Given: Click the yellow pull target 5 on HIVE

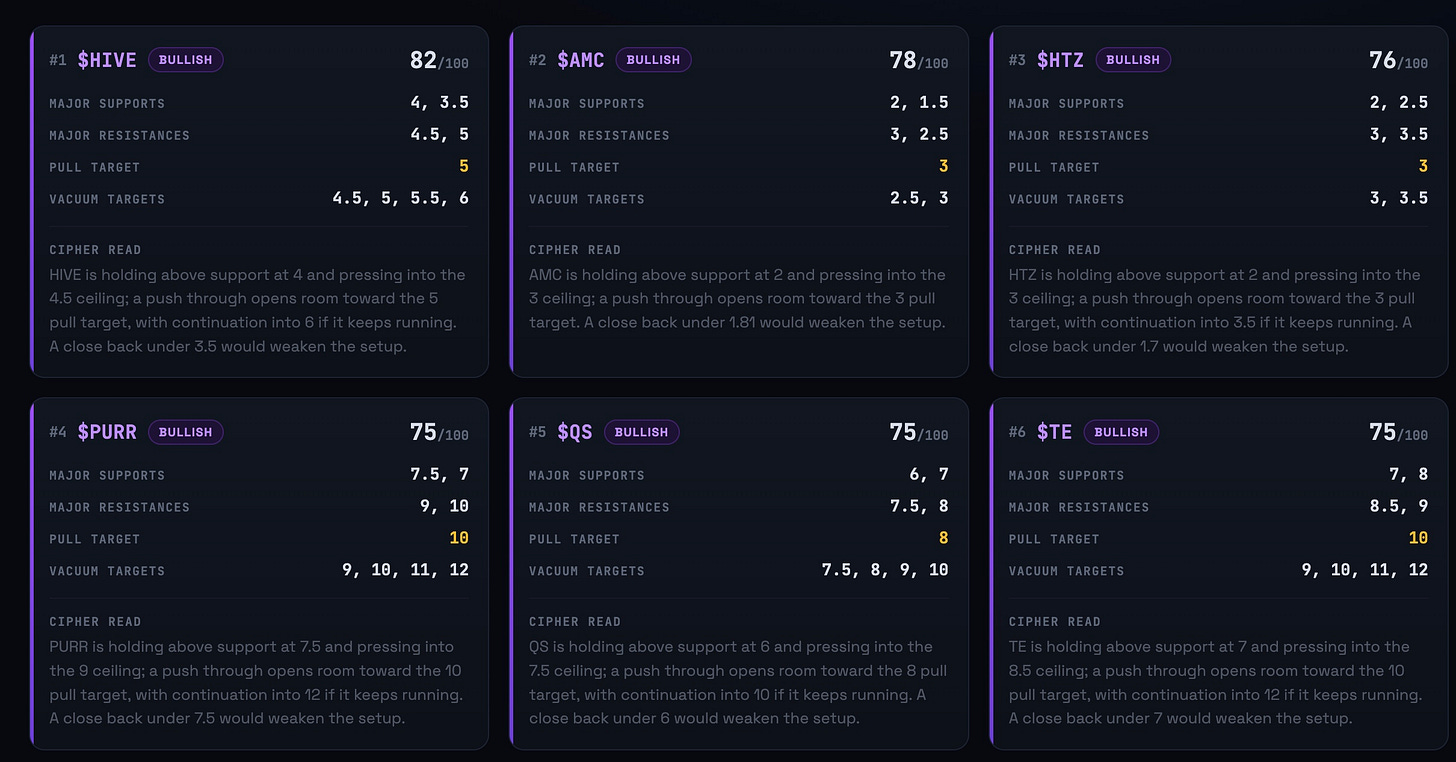Looking at the screenshot, I should (x=464, y=167).
